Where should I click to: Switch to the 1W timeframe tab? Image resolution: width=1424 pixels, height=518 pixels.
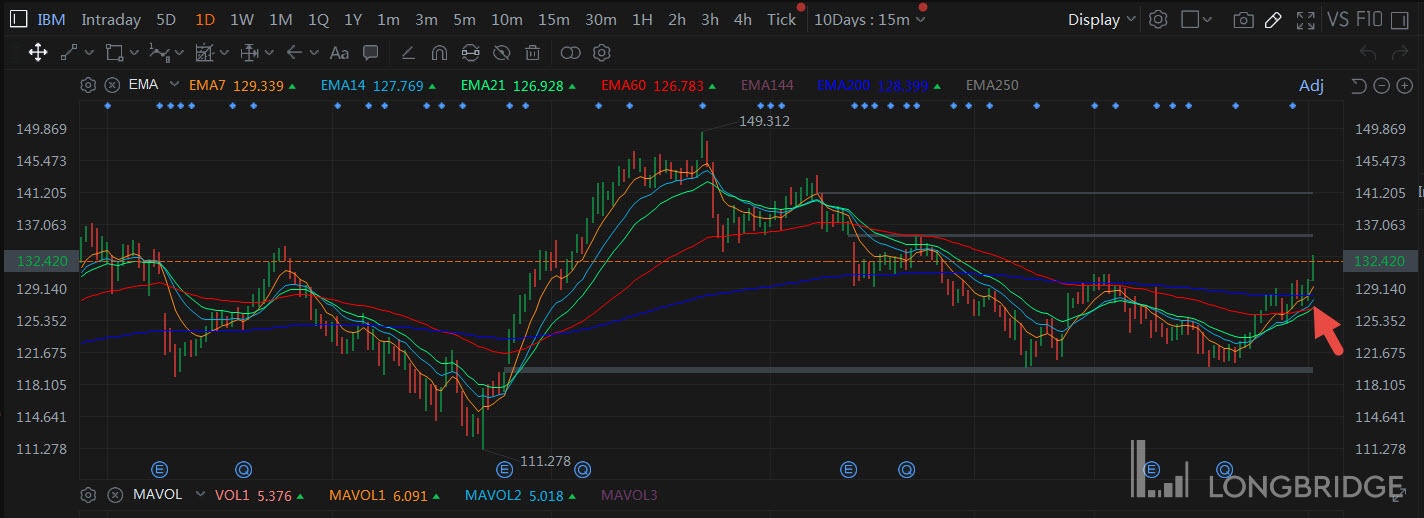point(241,19)
